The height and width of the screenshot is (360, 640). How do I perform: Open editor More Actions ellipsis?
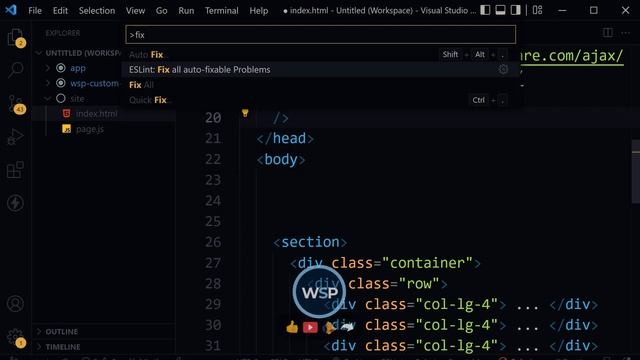(625, 33)
